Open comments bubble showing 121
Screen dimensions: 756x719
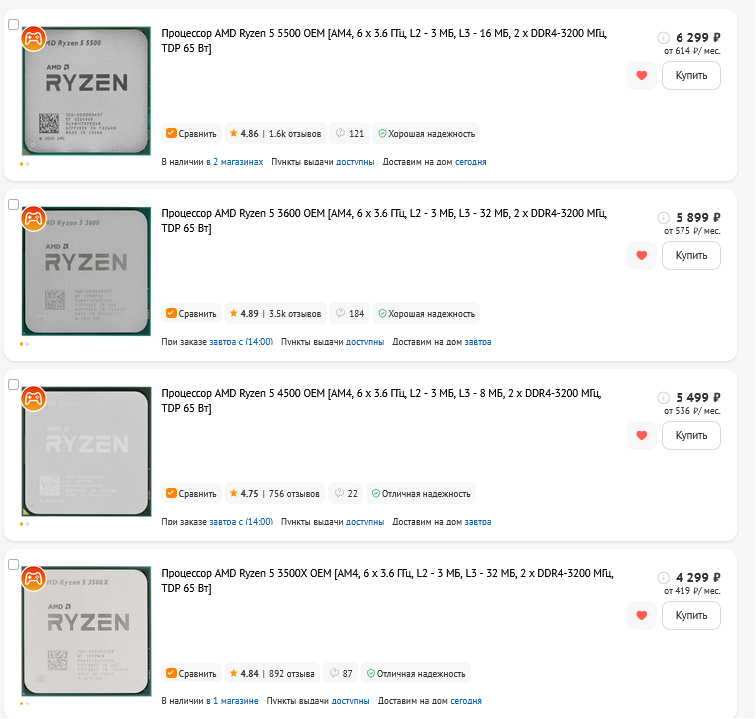350,133
